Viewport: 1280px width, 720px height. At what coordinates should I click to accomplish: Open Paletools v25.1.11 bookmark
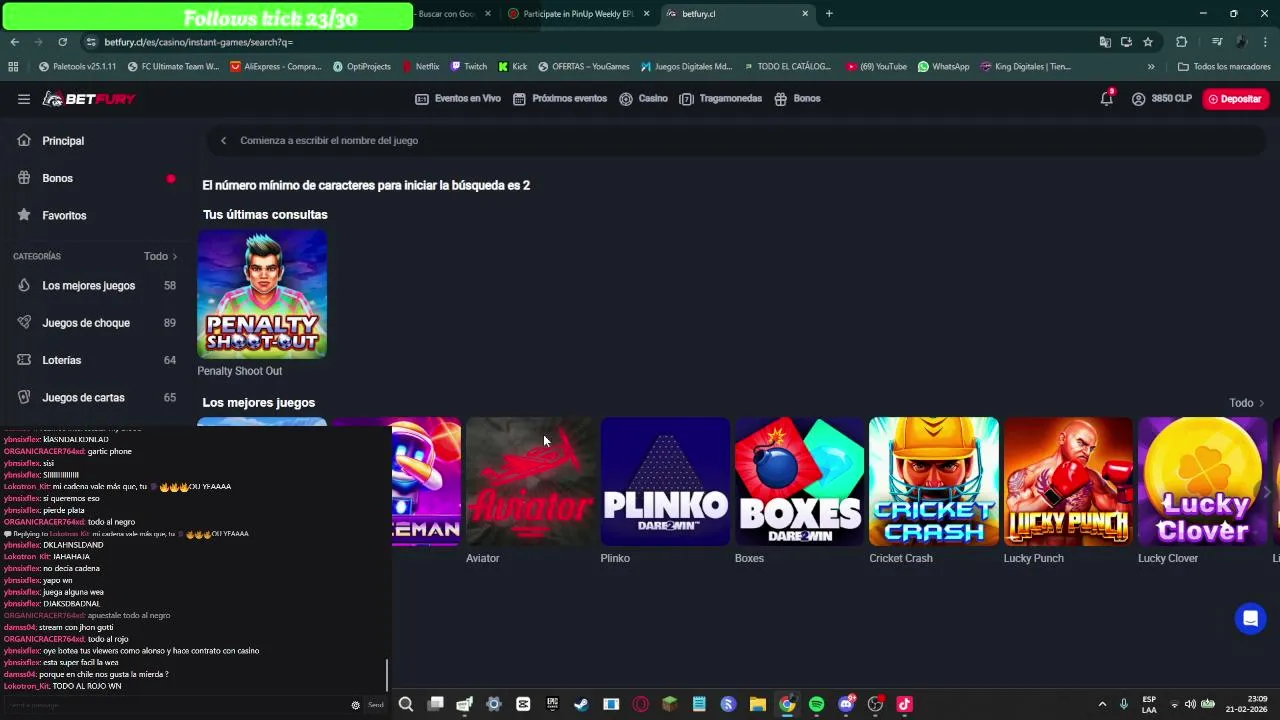(x=77, y=67)
